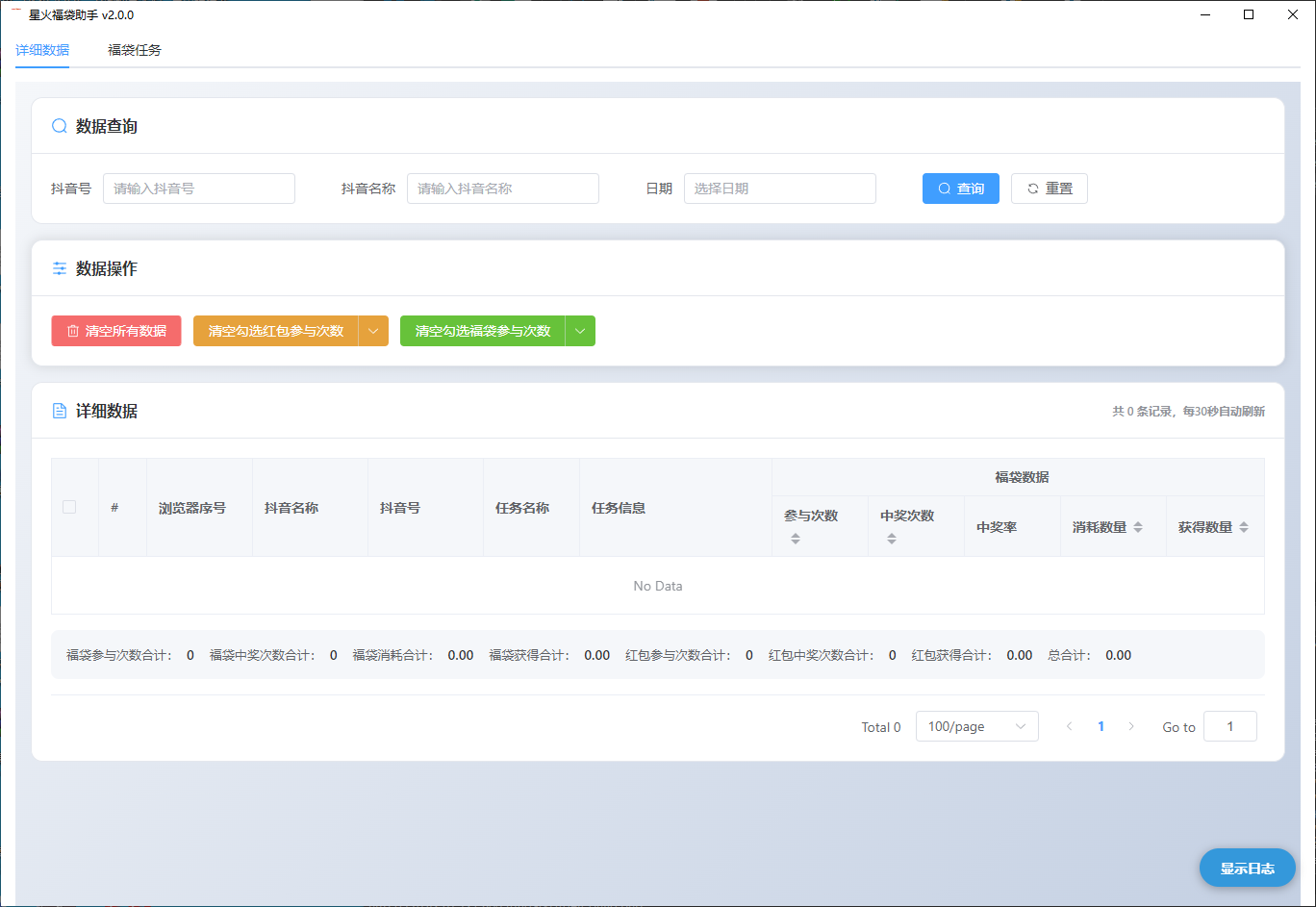
Task: Click the blue 查询 button
Action: pyautogui.click(x=960, y=189)
